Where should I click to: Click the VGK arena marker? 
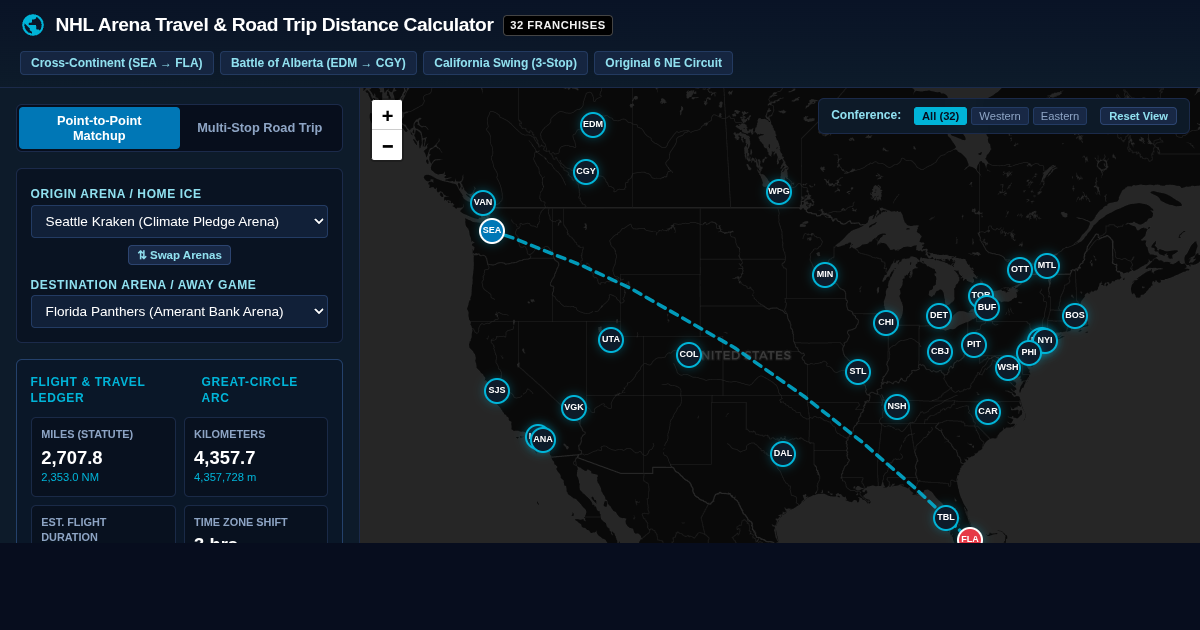574,408
